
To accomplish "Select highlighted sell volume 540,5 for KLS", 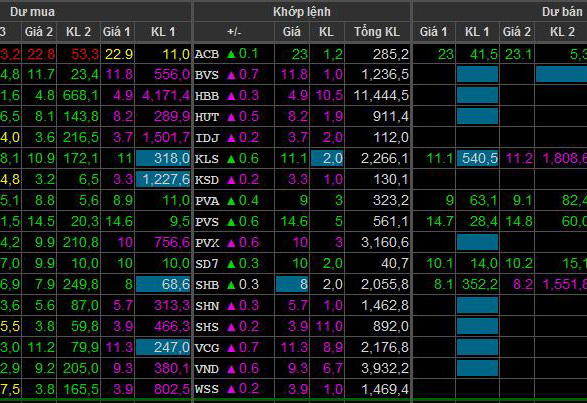I will [x=477, y=158].
